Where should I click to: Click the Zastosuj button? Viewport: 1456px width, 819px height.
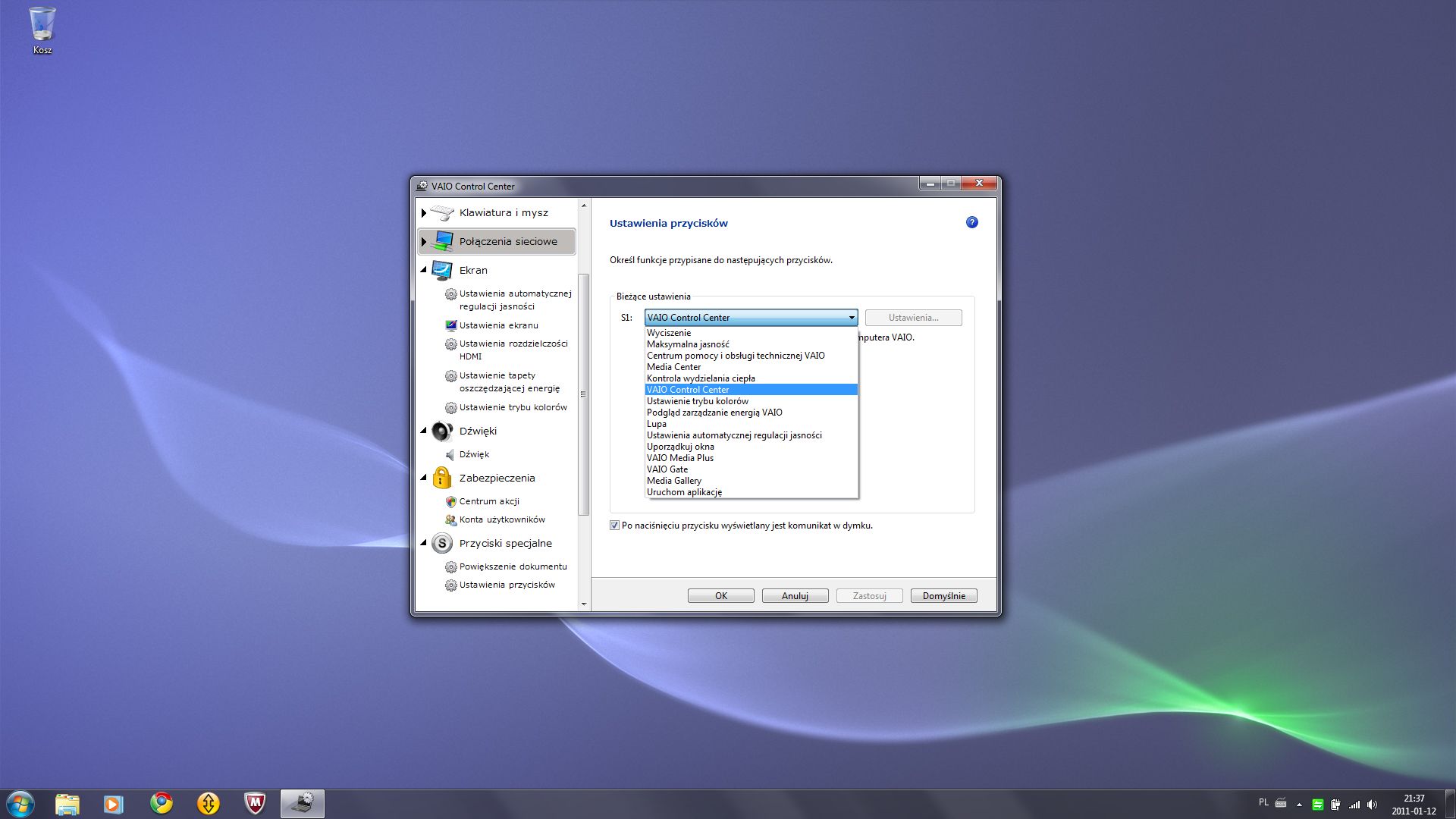(869, 596)
